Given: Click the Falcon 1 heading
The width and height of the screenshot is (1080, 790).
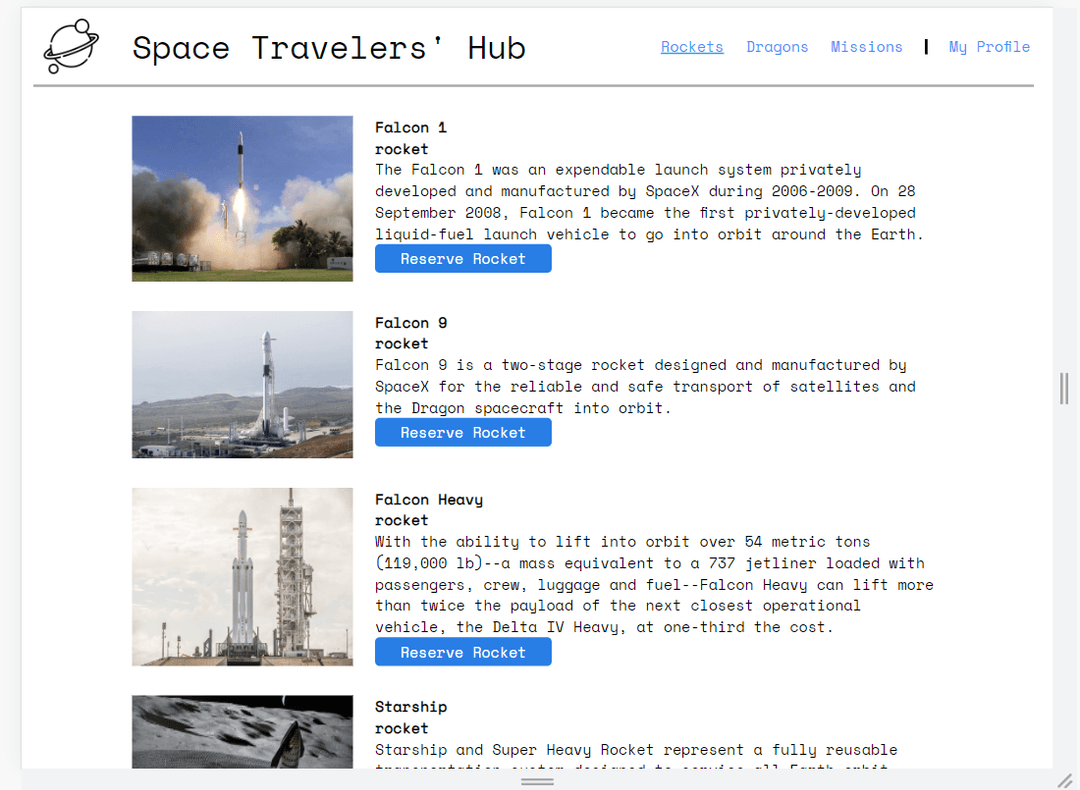Looking at the screenshot, I should [411, 127].
